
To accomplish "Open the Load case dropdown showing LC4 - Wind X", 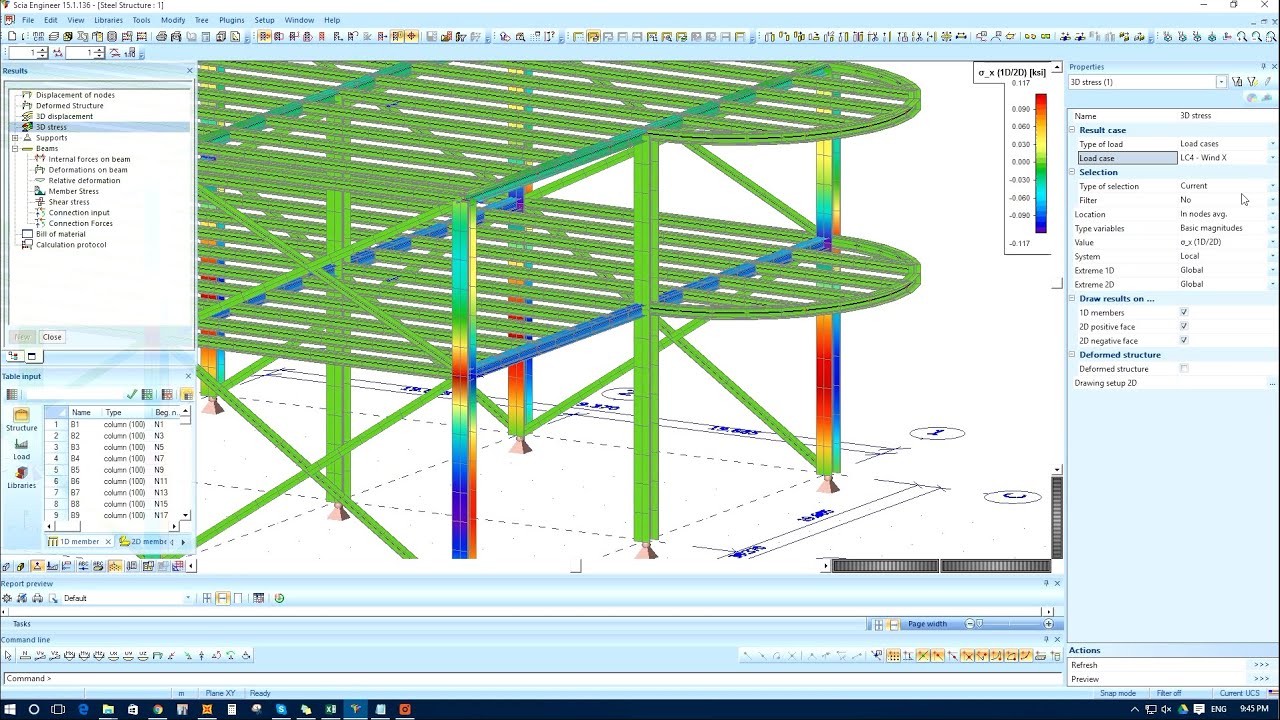I will click(1274, 157).
